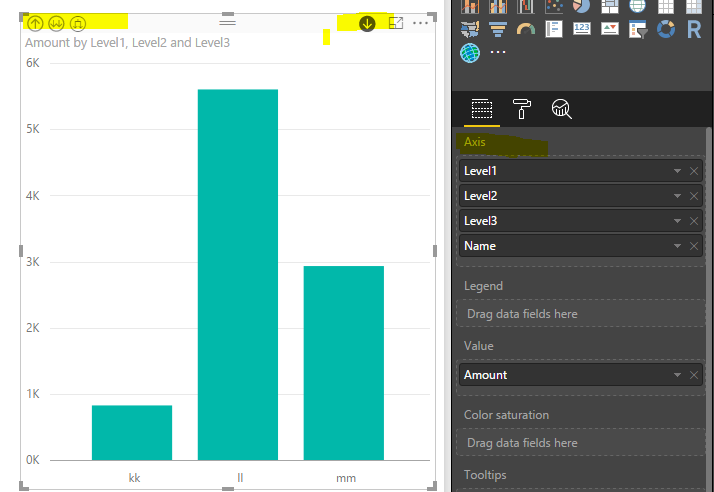Open Focus mode for the chart
This screenshot has width=714, height=492.
[396, 23]
